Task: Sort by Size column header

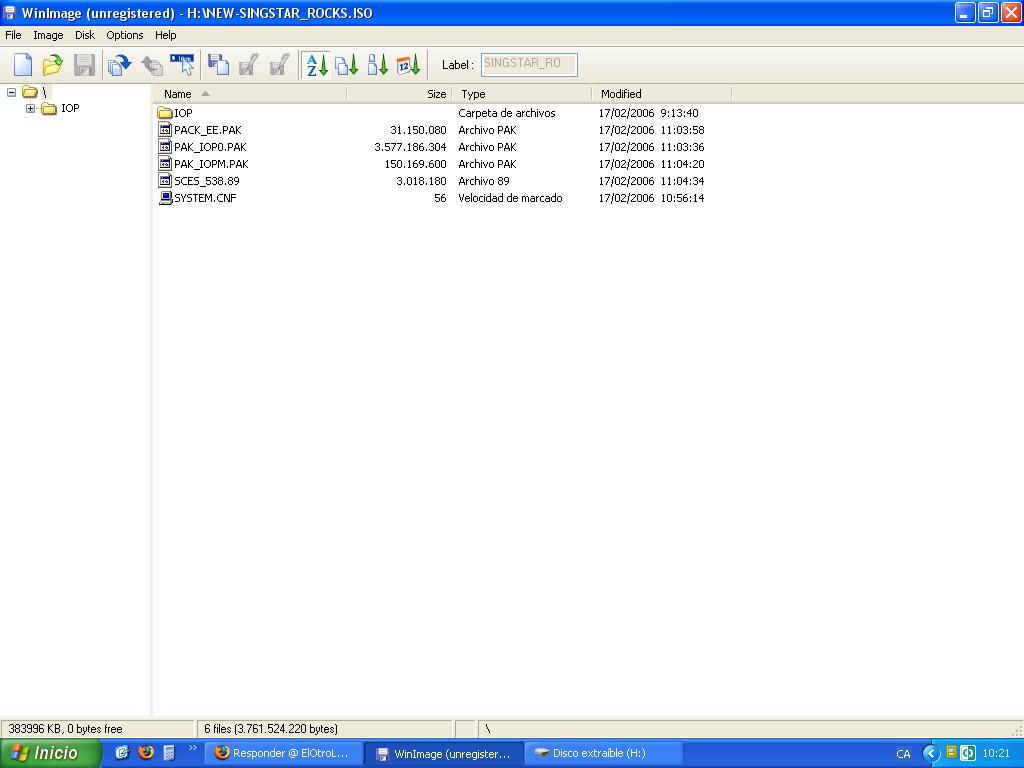Action: point(399,94)
